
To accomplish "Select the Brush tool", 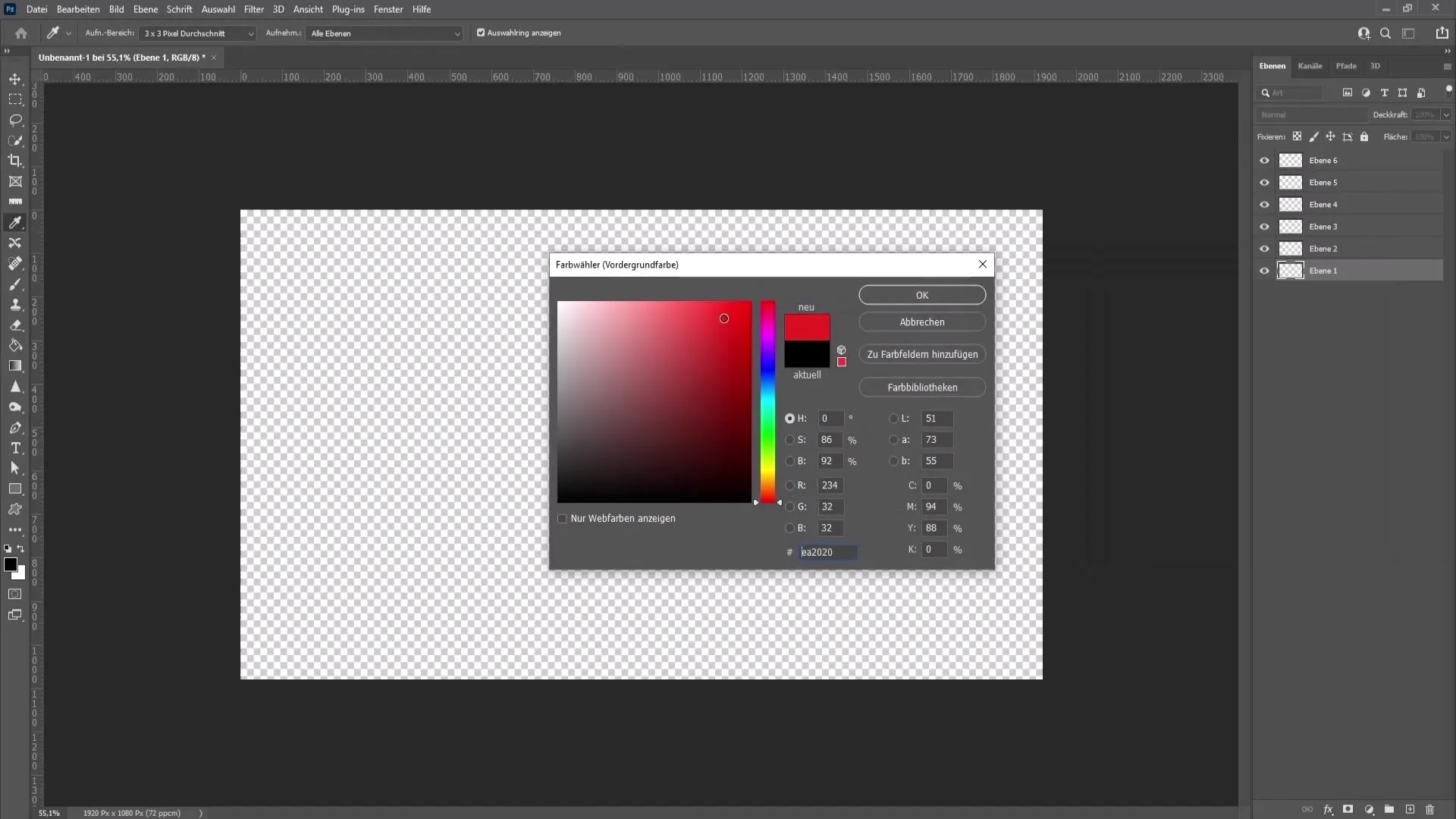I will click(15, 284).
